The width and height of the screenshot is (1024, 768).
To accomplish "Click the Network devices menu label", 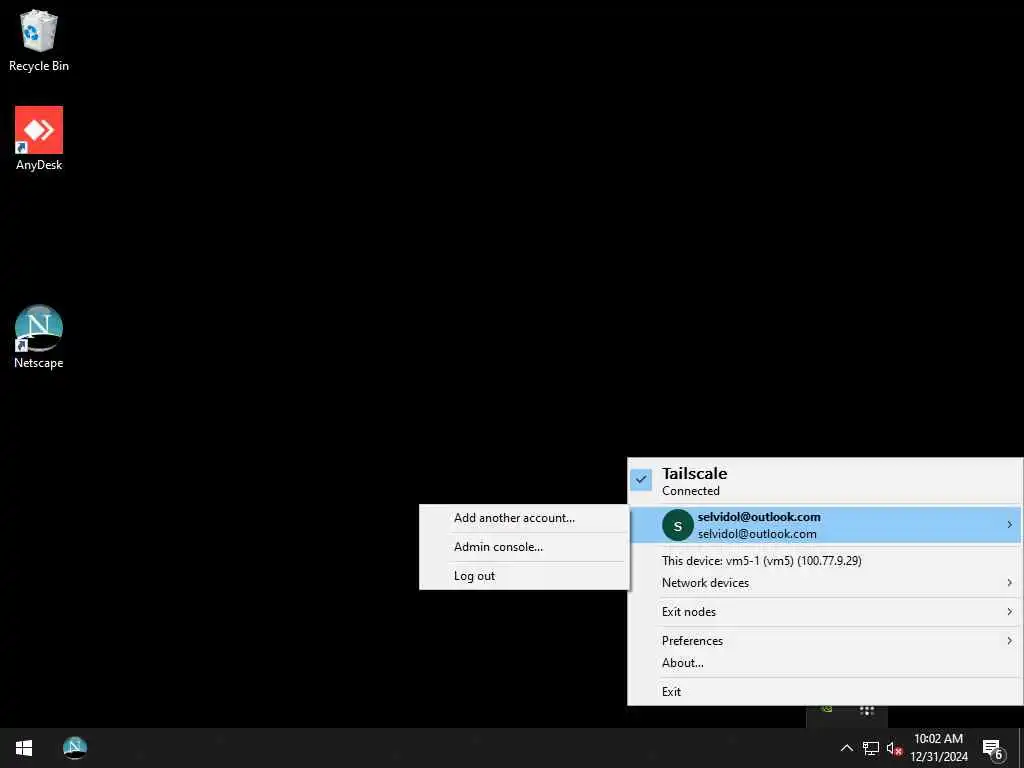I will (x=705, y=583).
